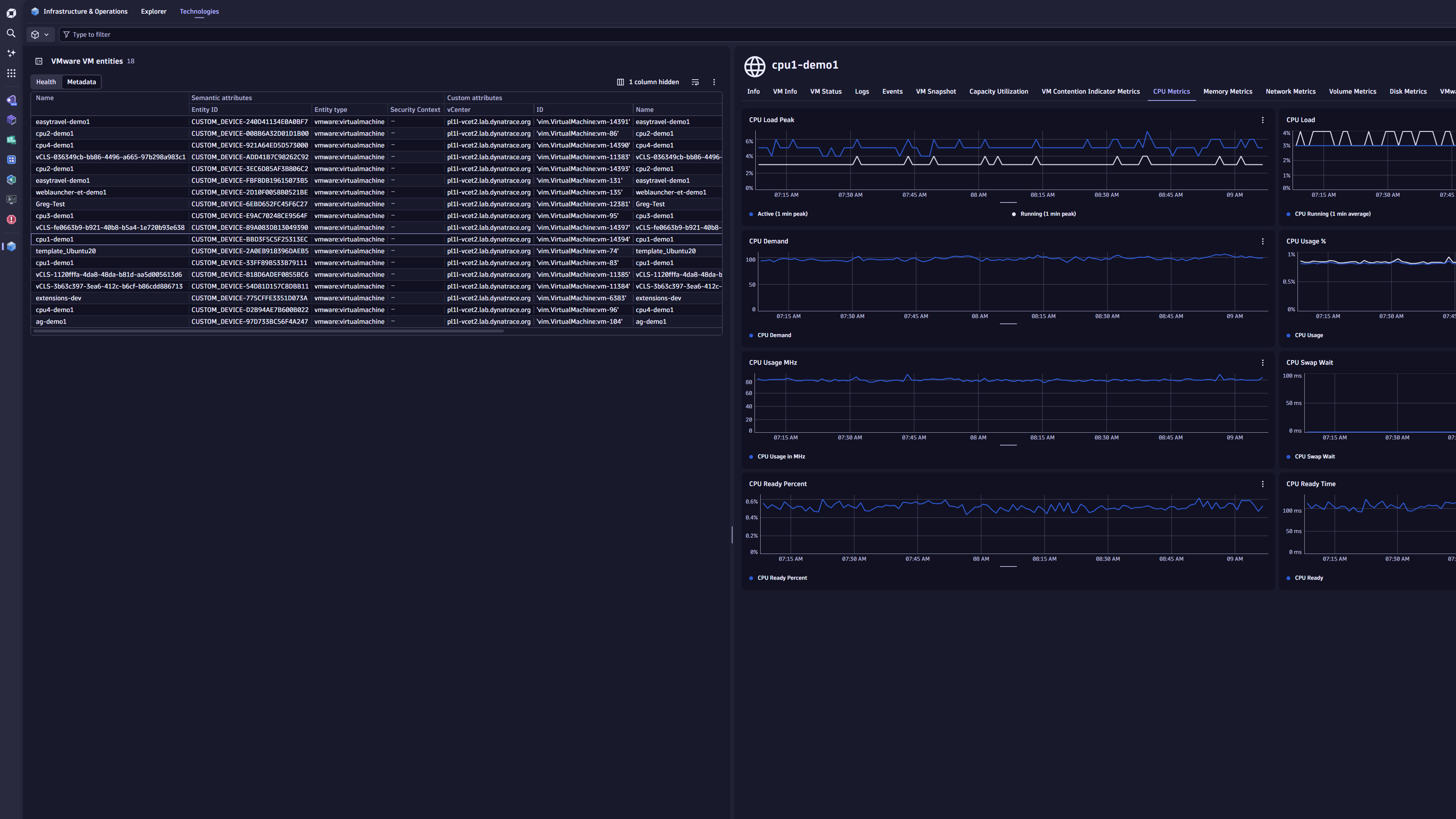The height and width of the screenshot is (819, 1456).
Task: Open the sort options icon above the table
Action: (695, 82)
